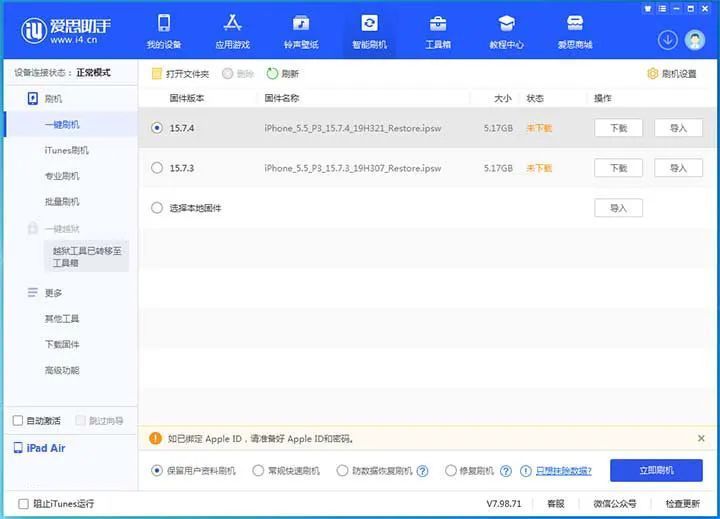Close the Apple ID warning banner
720x519 pixels.
701,438
